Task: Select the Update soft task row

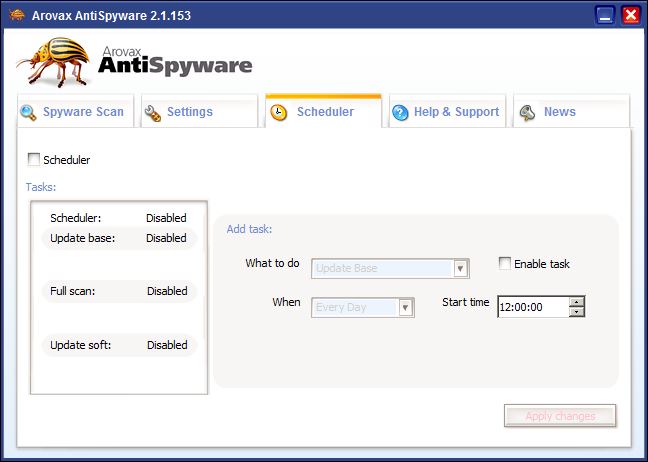Action: pyautogui.click(x=119, y=345)
